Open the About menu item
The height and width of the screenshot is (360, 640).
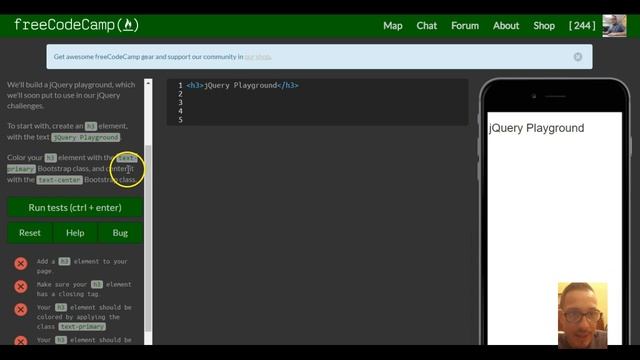click(x=506, y=26)
